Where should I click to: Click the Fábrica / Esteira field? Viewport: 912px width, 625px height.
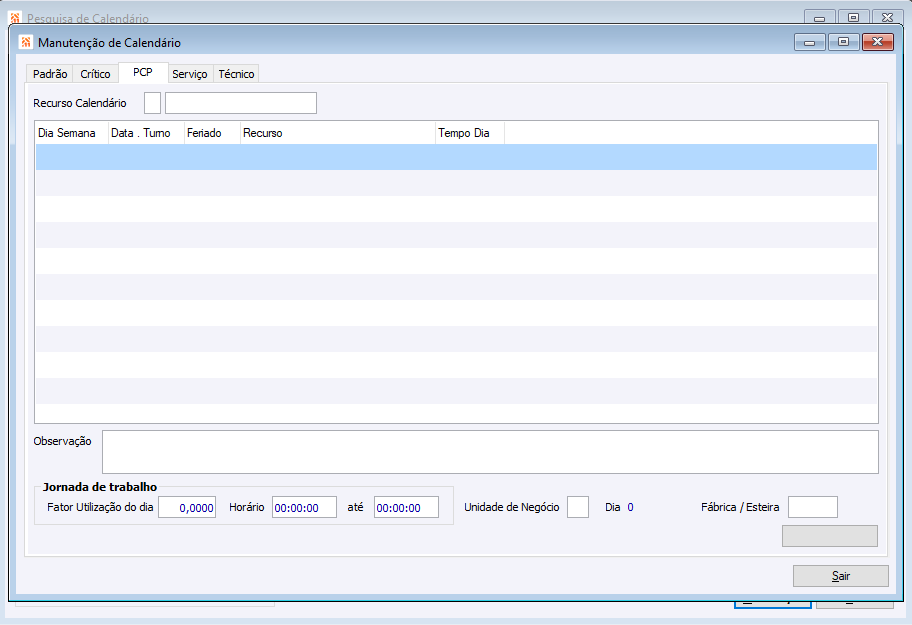click(x=813, y=507)
